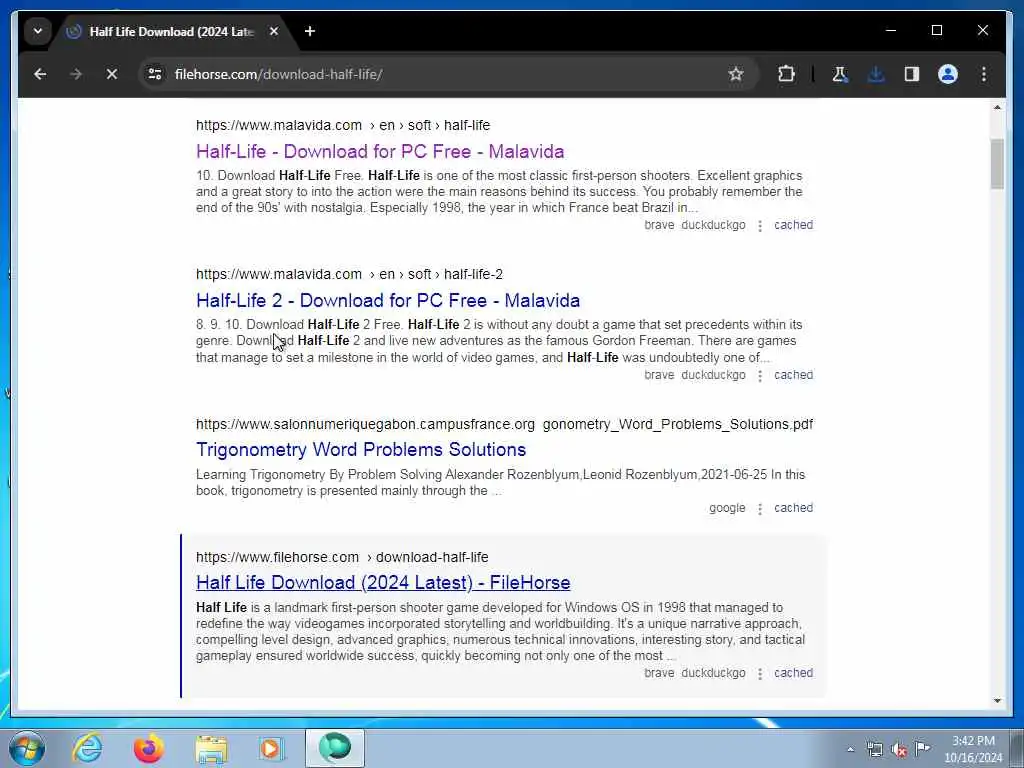Image resolution: width=1024 pixels, height=768 pixels.
Task: Launch Firefox from taskbar
Action: [x=149, y=748]
